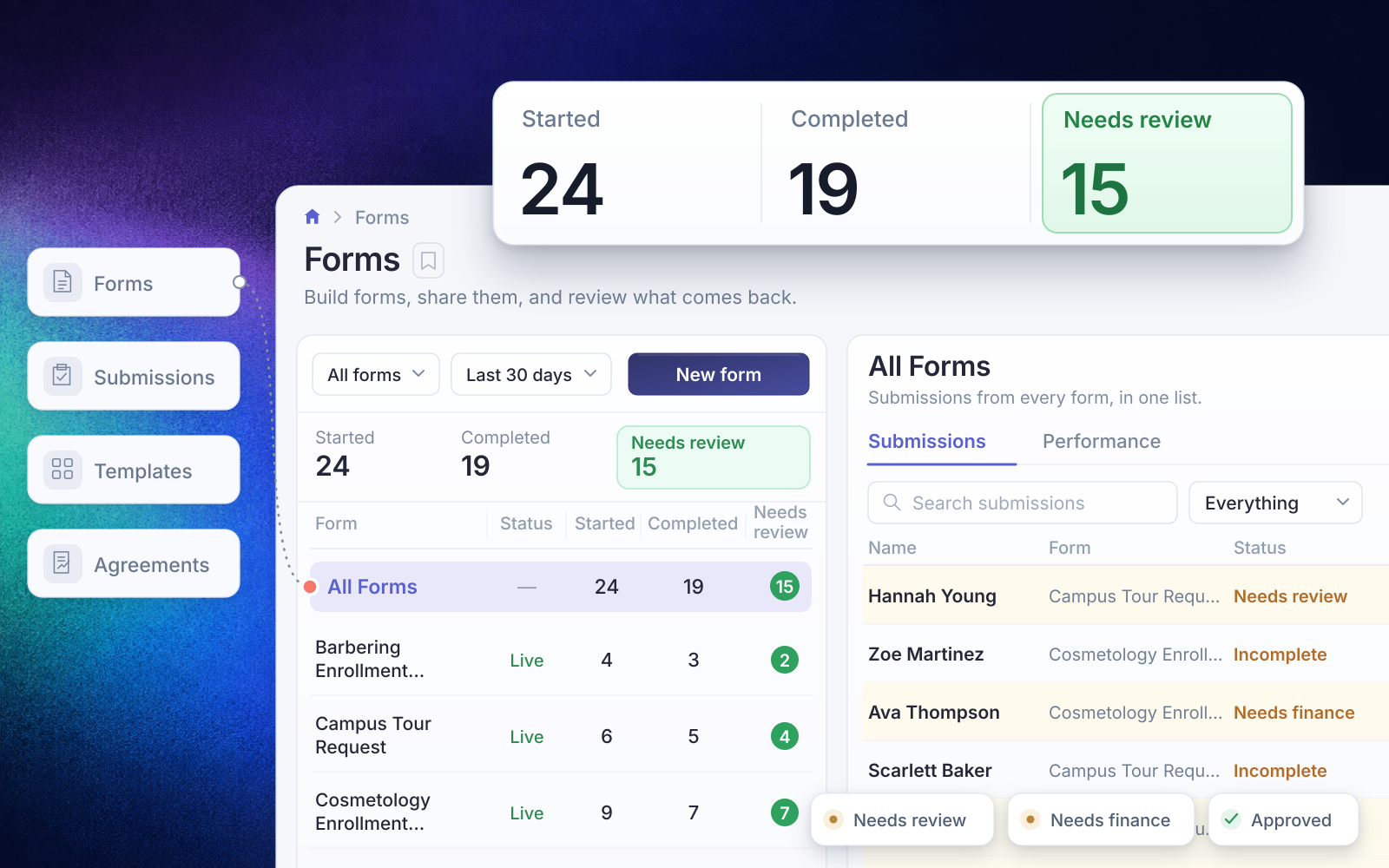Select the Campus Tour Request form row
This screenshot has height=868, width=1389.
coord(561,736)
